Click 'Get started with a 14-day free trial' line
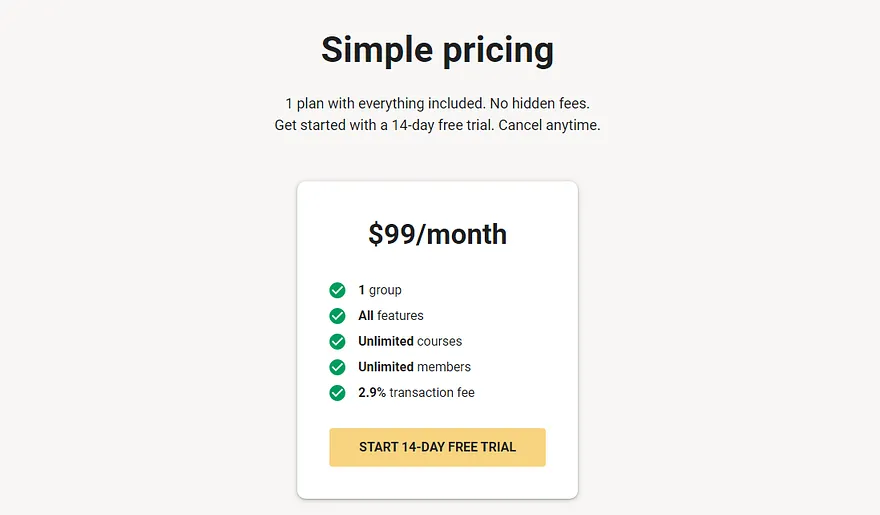This screenshot has width=880, height=515. click(x=384, y=125)
